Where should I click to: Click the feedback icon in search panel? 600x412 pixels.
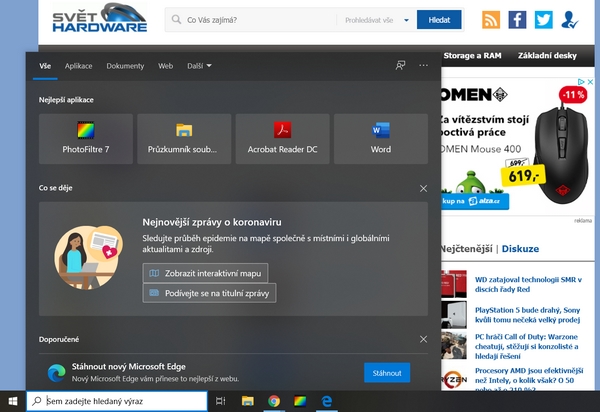click(400, 65)
